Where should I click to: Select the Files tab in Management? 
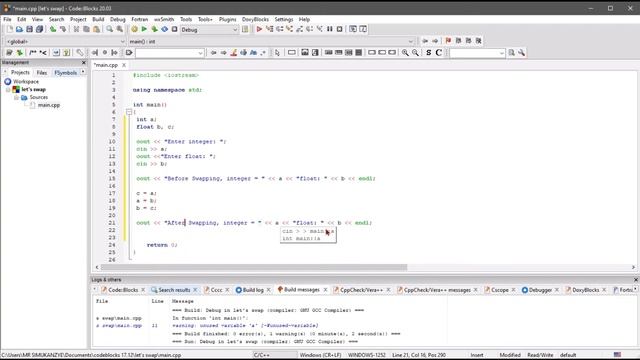(42, 73)
